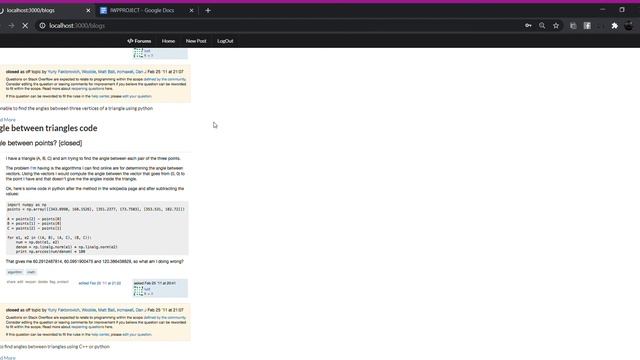
Task: Minimize the browser window
Action: pyautogui.click(x=603, y=9)
